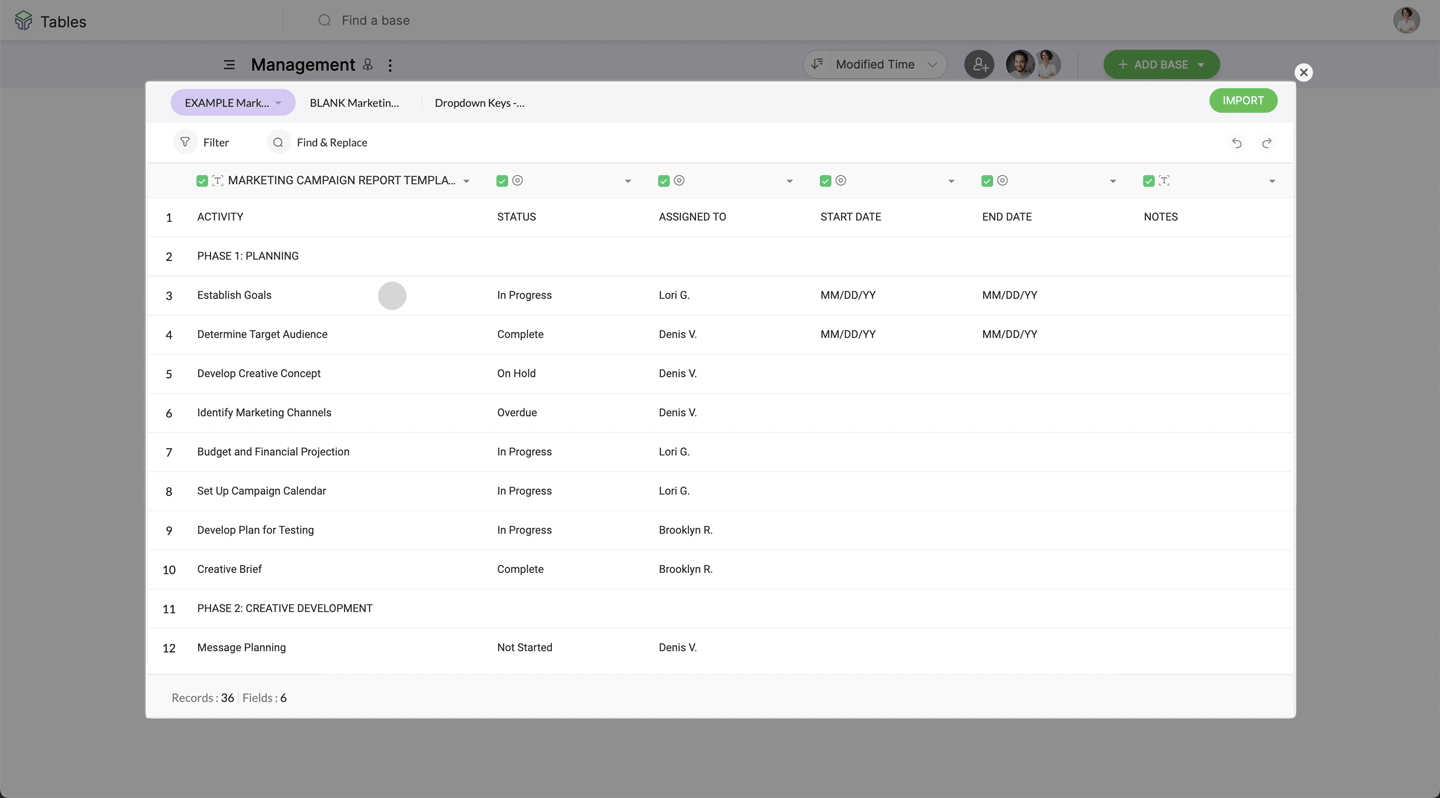This screenshot has width=1440, height=798.
Task: Click the Find & Replace search icon
Action: (x=278, y=142)
